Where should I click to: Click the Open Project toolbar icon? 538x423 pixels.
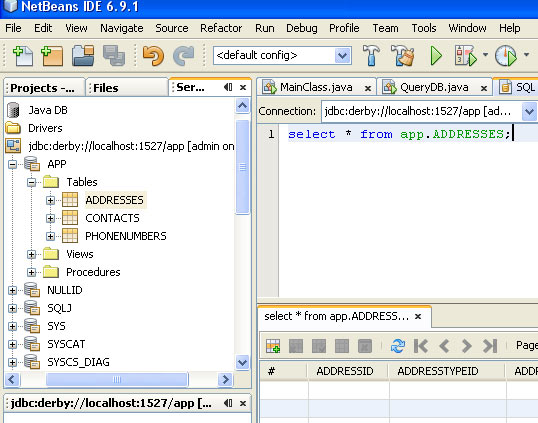coord(83,56)
